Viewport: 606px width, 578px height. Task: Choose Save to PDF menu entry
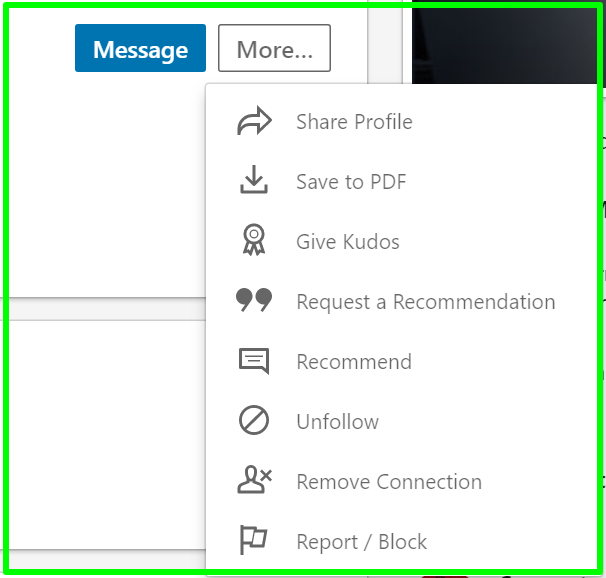tap(351, 182)
